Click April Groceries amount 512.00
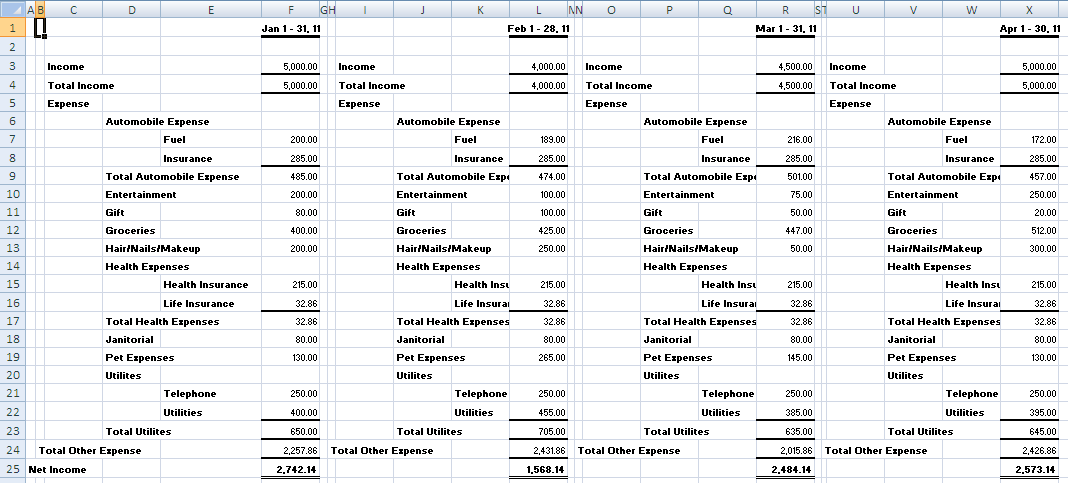The height and width of the screenshot is (483, 1068). click(1030, 230)
